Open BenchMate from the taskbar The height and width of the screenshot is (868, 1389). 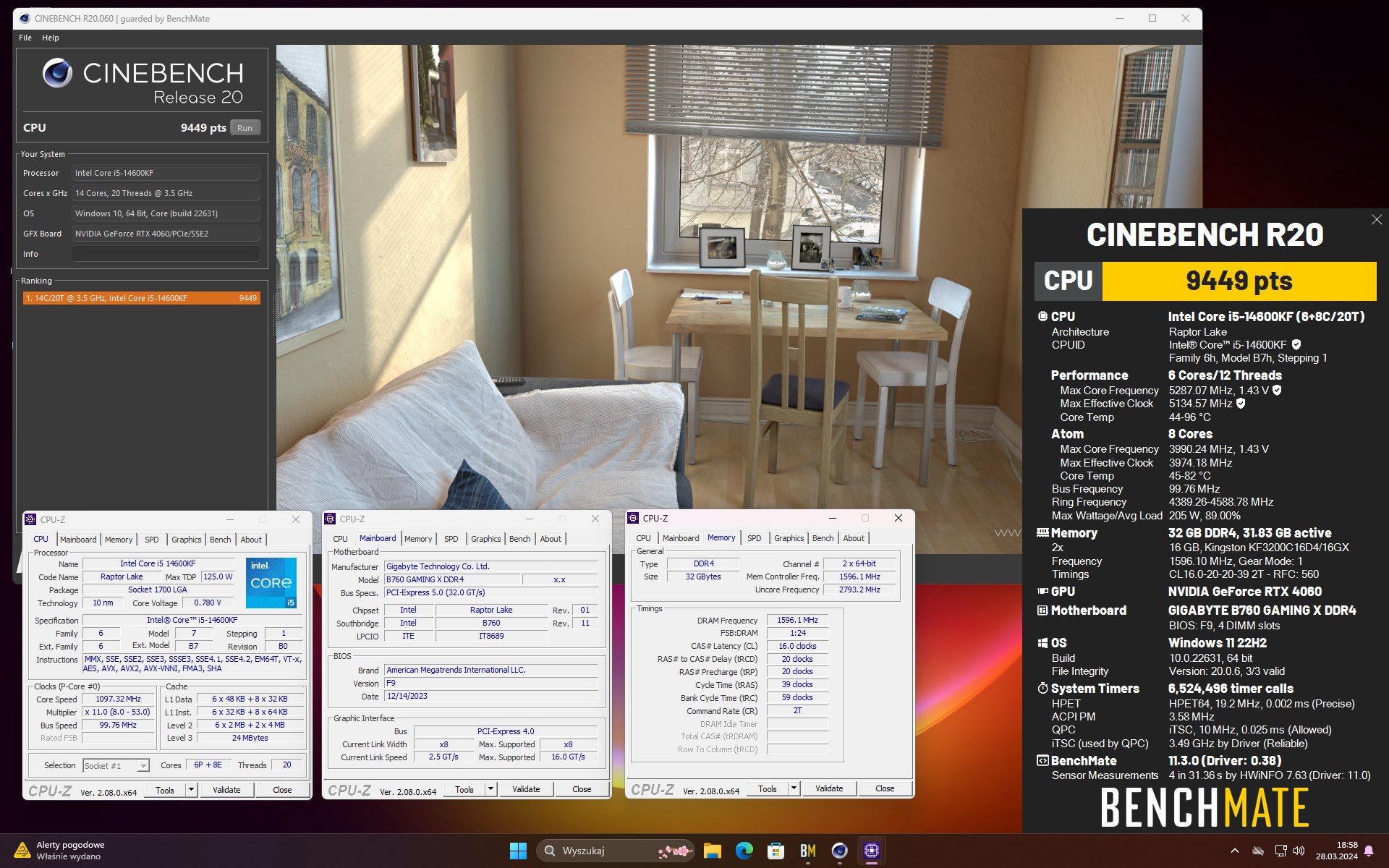[x=808, y=851]
